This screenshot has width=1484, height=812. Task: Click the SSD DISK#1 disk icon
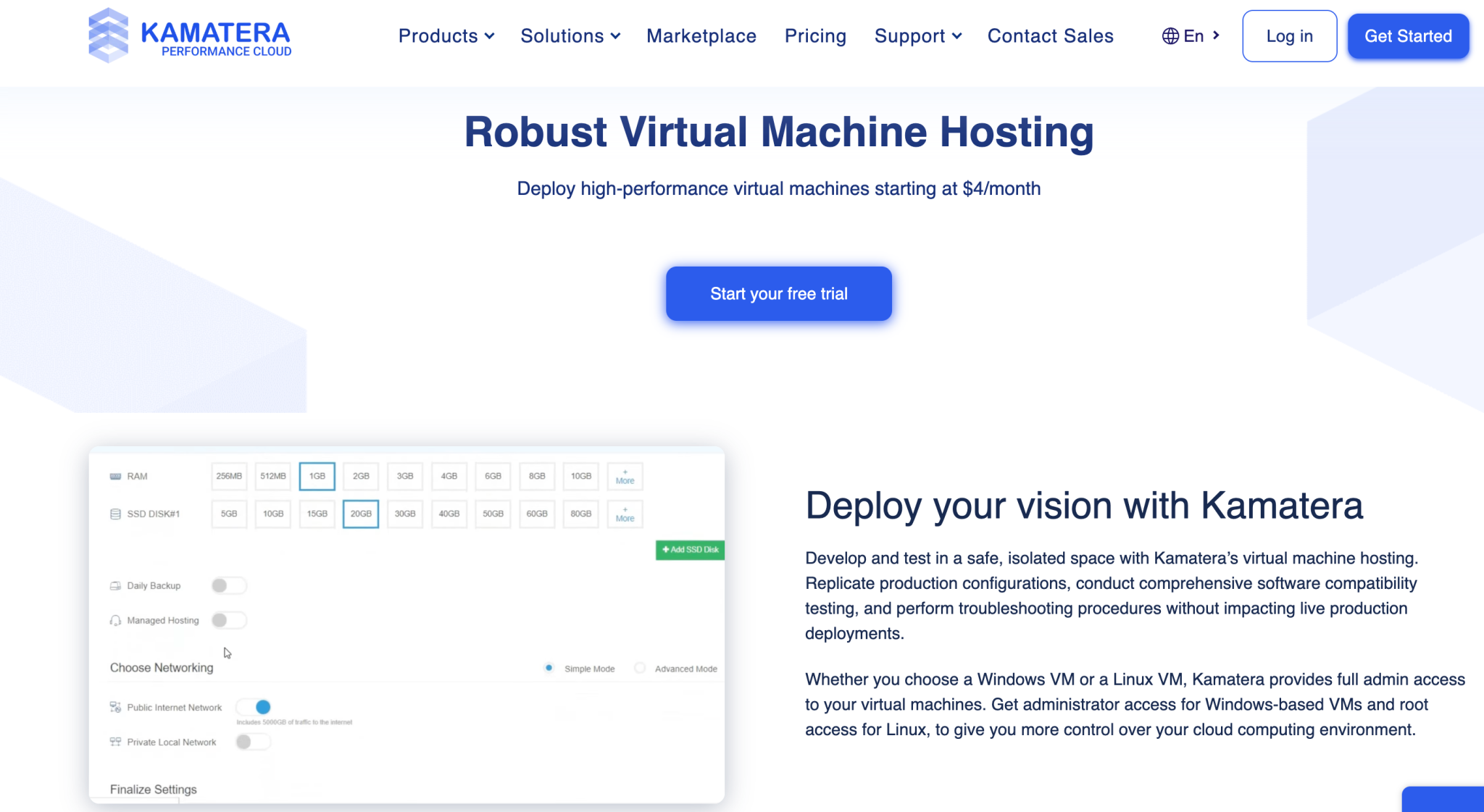click(116, 514)
